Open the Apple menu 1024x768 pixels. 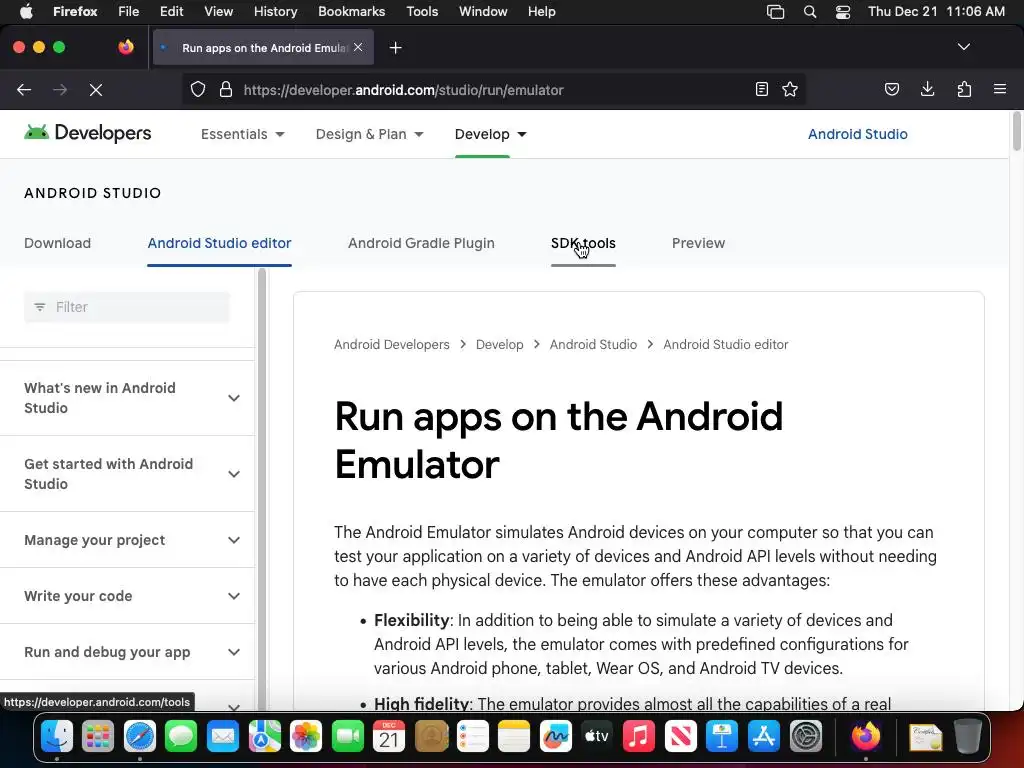click(26, 11)
